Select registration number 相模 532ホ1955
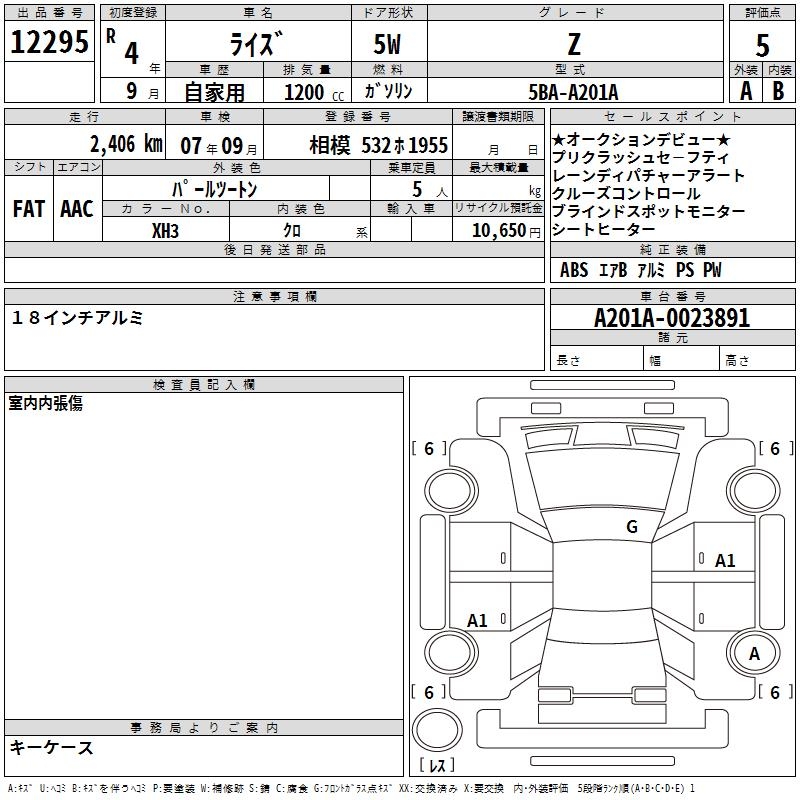 [x=379, y=145]
